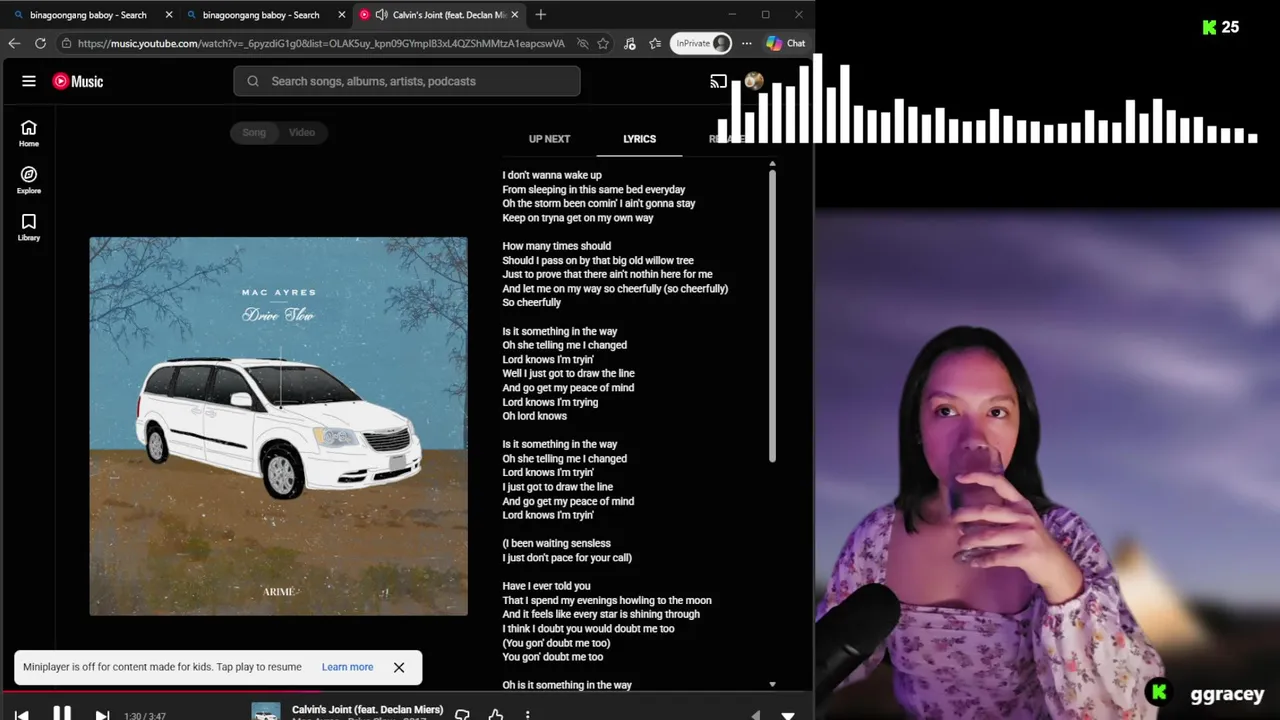Image resolution: width=1280 pixels, height=720 pixels.
Task: Open Copilot Chat in the browser
Action: point(786,43)
